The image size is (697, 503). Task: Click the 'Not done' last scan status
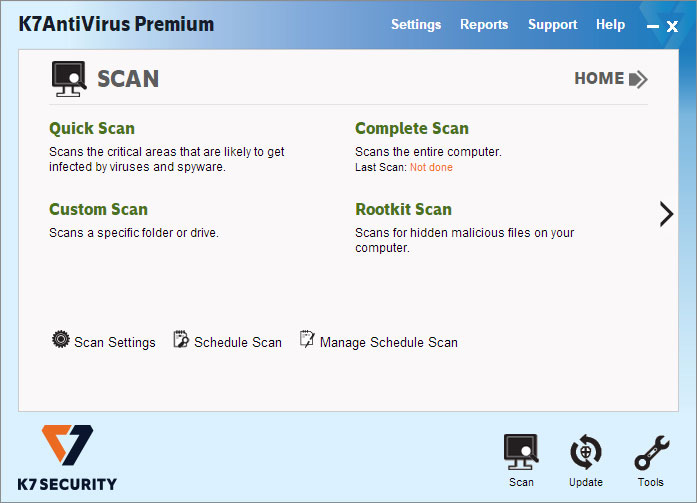[x=431, y=168]
